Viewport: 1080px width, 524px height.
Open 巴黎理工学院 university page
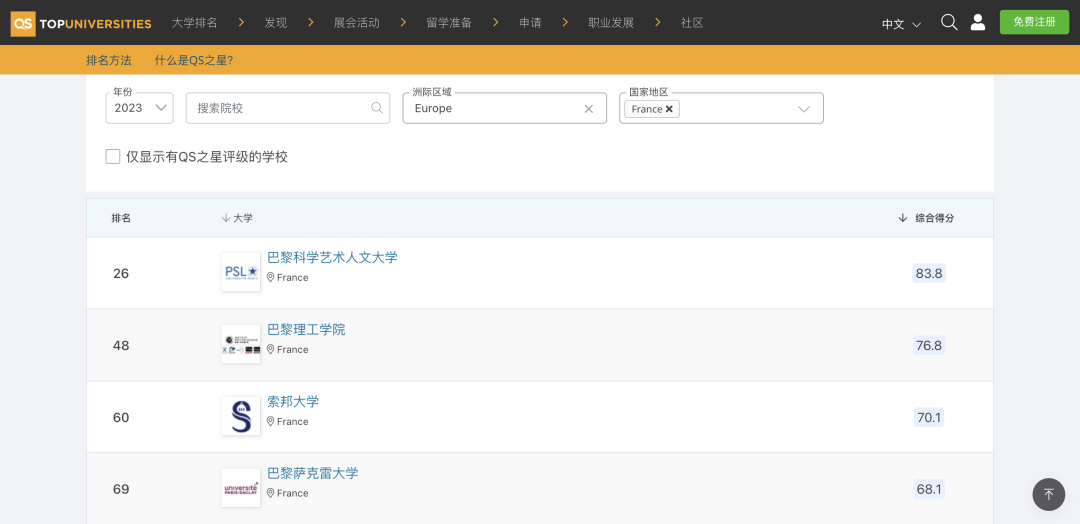306,330
